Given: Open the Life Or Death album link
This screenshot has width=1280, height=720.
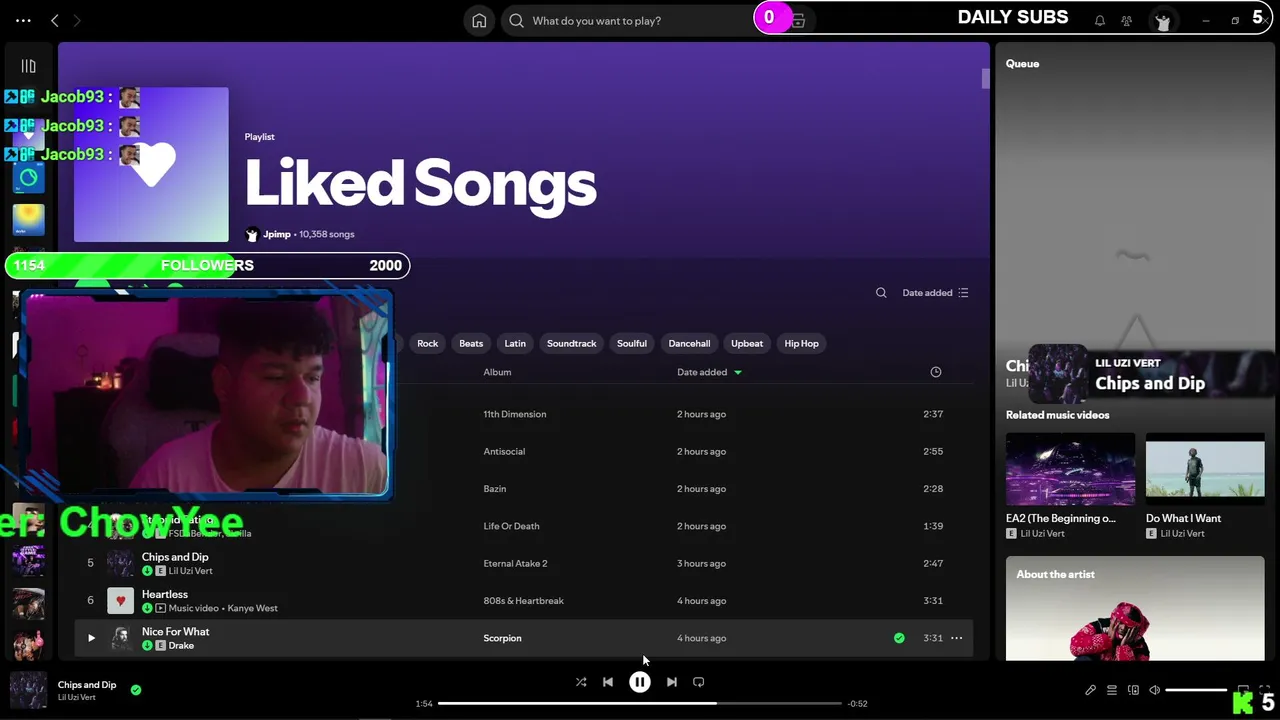Looking at the screenshot, I should tap(511, 526).
